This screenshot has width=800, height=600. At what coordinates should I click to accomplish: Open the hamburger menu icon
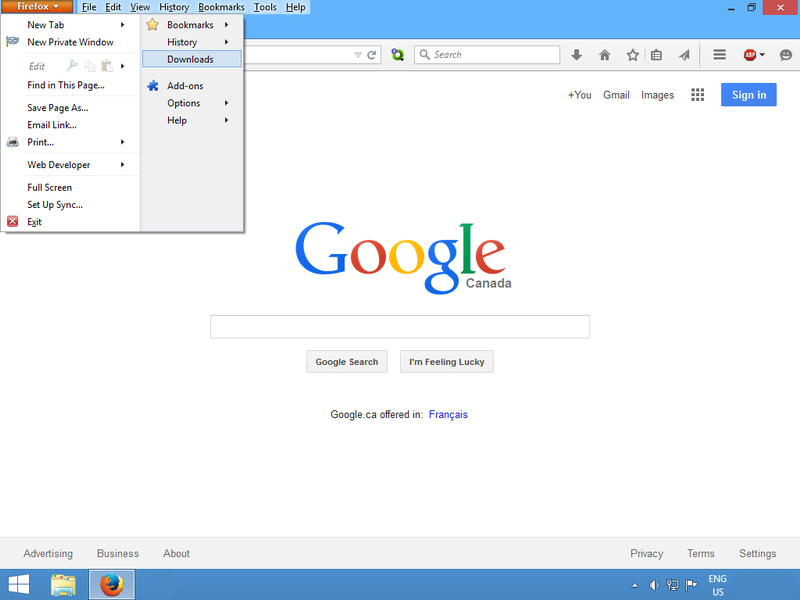(x=719, y=55)
